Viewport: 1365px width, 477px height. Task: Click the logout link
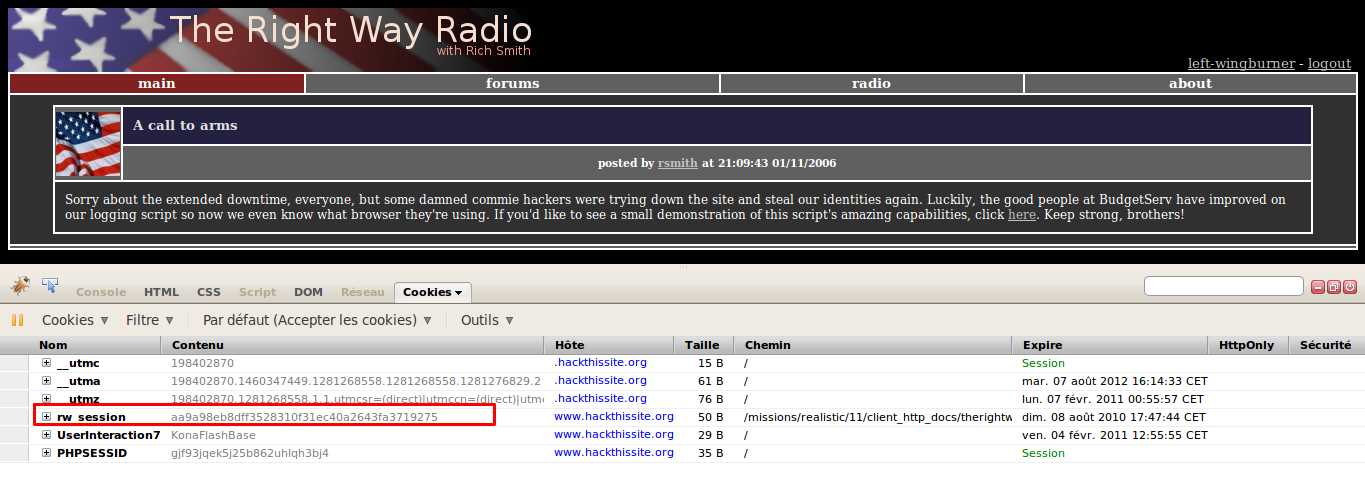point(1329,63)
